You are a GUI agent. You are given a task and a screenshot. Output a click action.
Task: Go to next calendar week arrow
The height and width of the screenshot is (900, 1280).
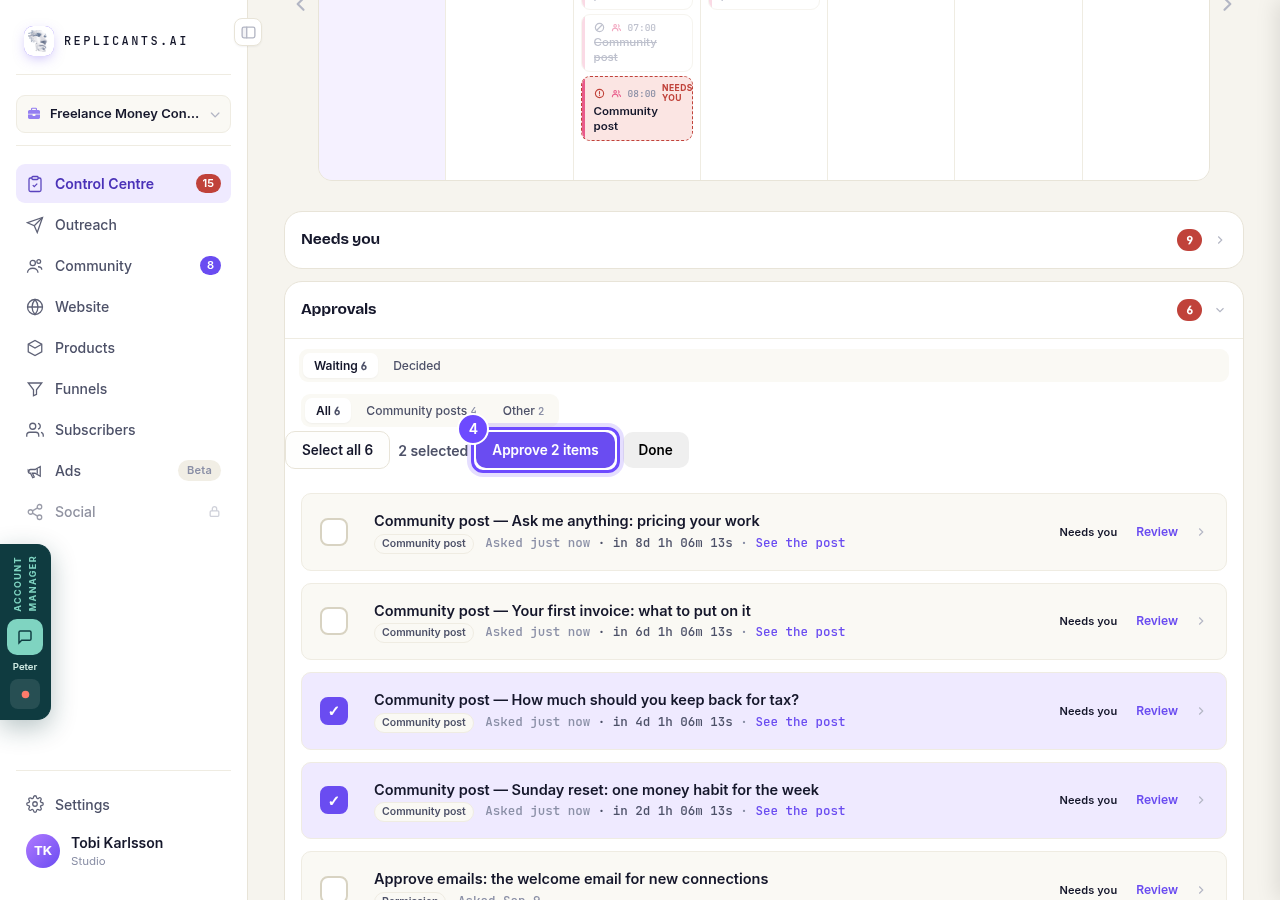point(1227,5)
